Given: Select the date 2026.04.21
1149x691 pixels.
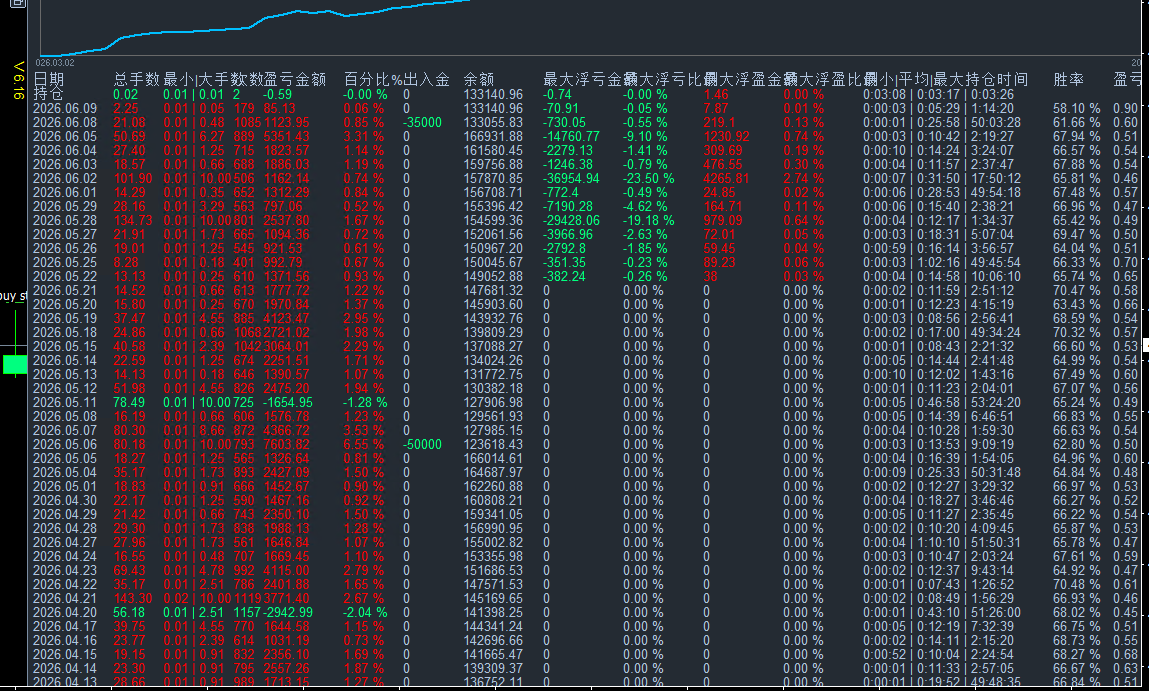Looking at the screenshot, I should [64, 598].
